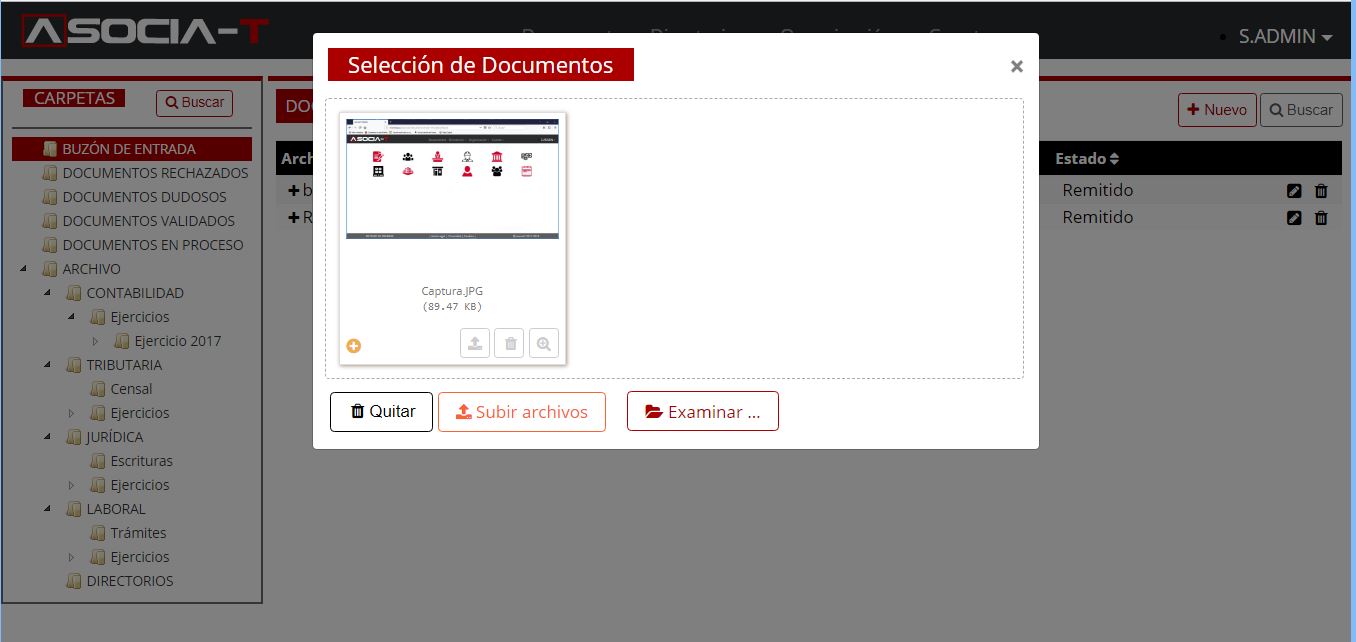
Task: Click the Captura.JPG file name
Action: pos(452,292)
